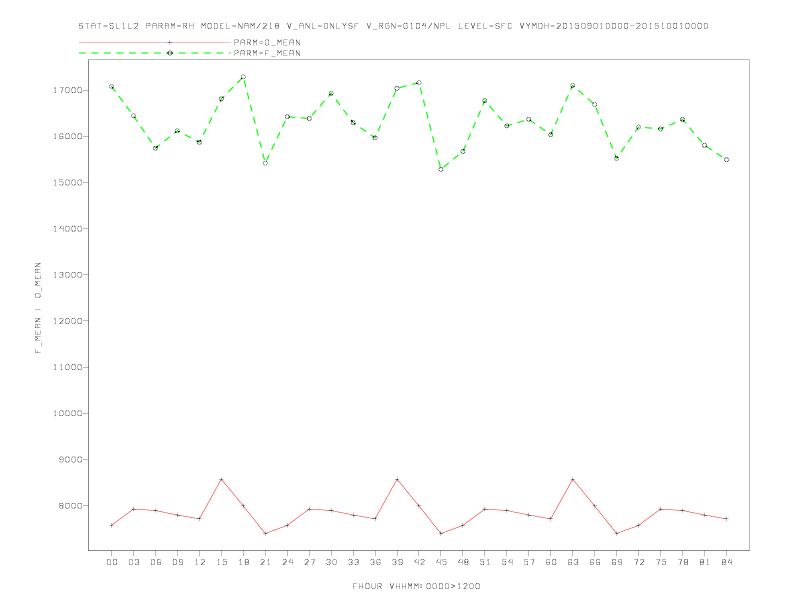
Task: Click the 30 forecast hour tick label
Action: tap(331, 562)
